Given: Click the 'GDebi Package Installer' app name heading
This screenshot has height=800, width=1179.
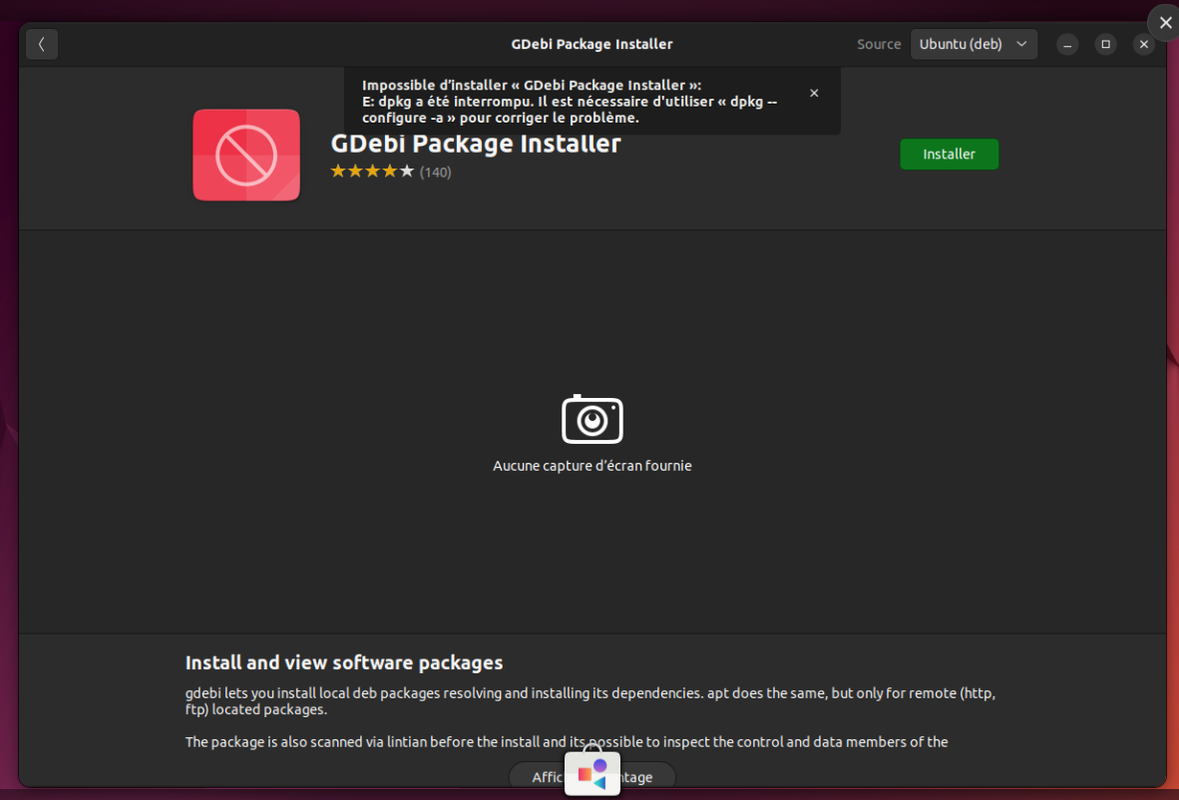Looking at the screenshot, I should pos(476,144).
